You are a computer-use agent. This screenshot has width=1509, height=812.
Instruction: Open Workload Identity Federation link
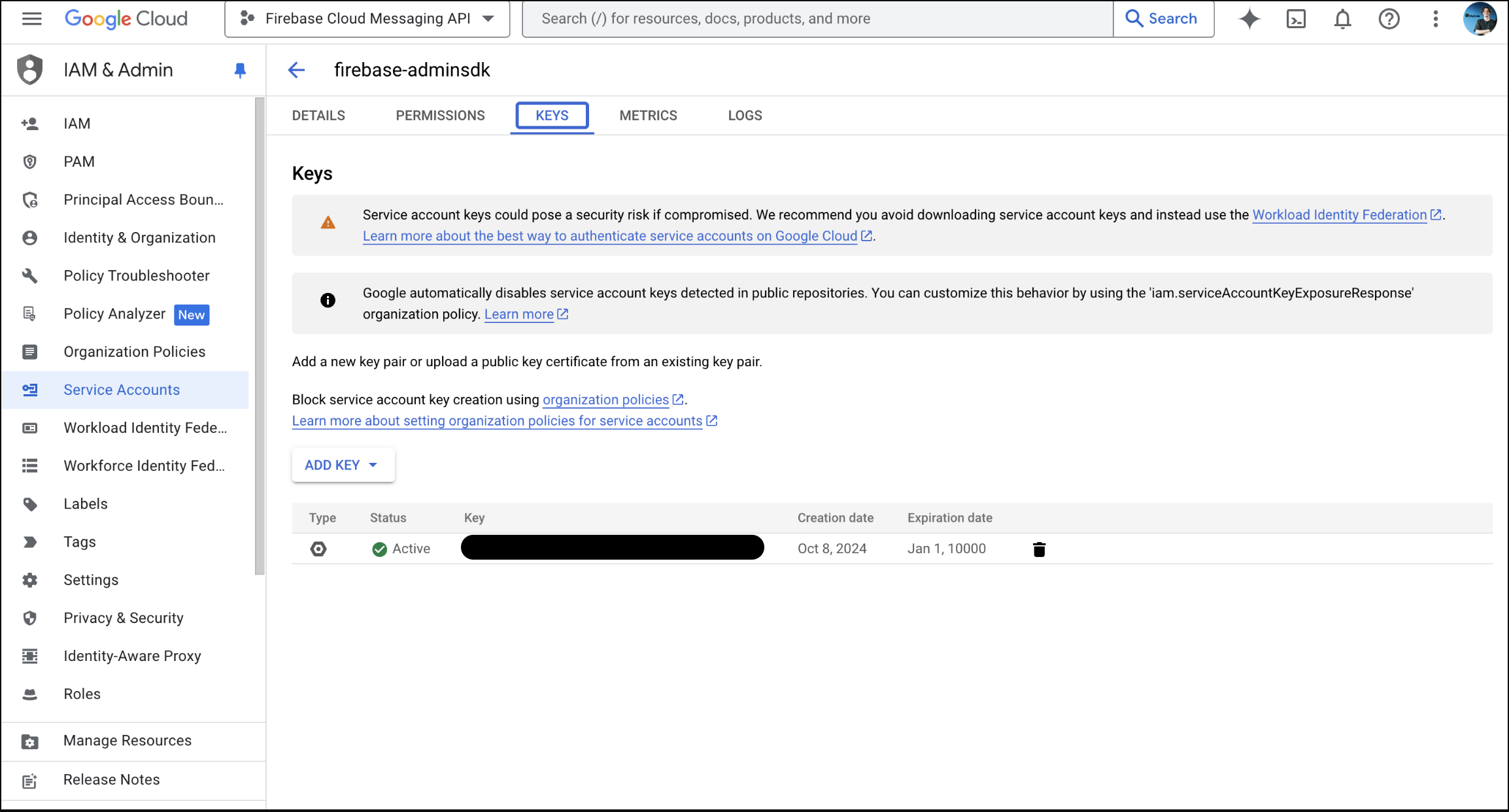click(1339, 215)
